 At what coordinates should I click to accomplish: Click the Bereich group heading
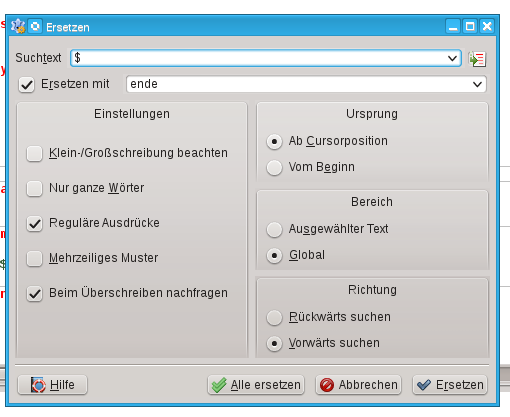point(372,202)
